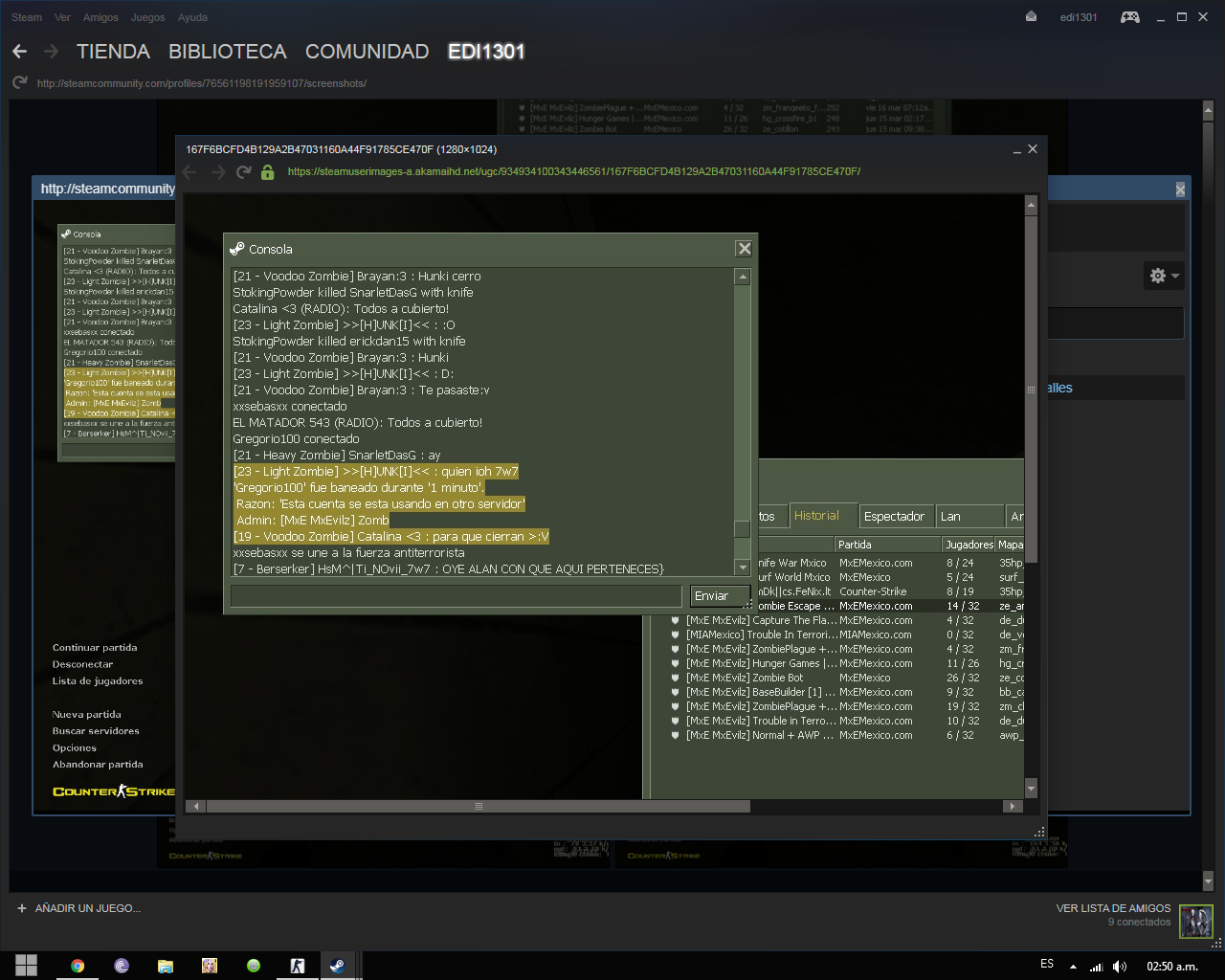
Task: Show hidden tray icons arrow
Action: [x=1073, y=967]
